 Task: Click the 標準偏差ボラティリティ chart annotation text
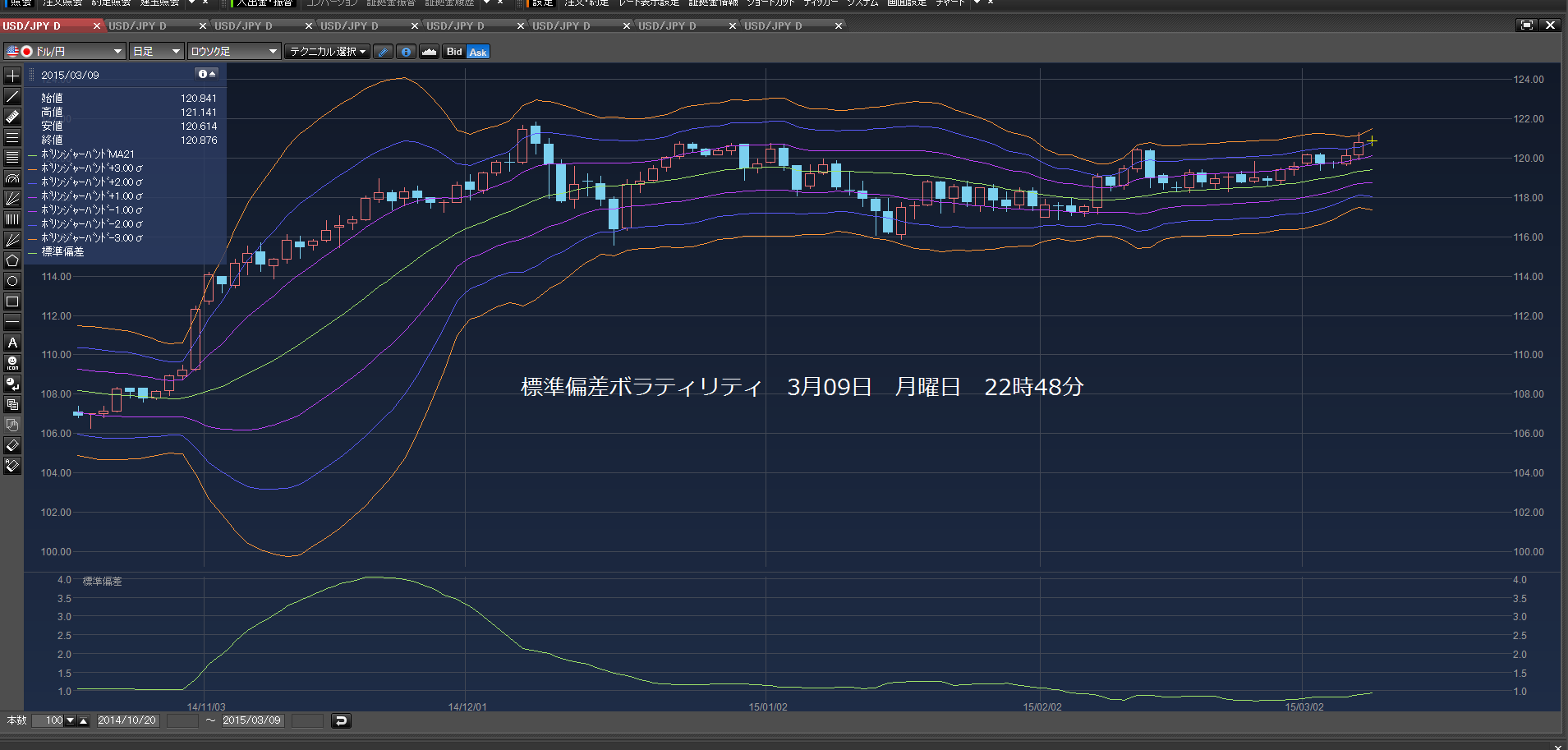tap(641, 387)
